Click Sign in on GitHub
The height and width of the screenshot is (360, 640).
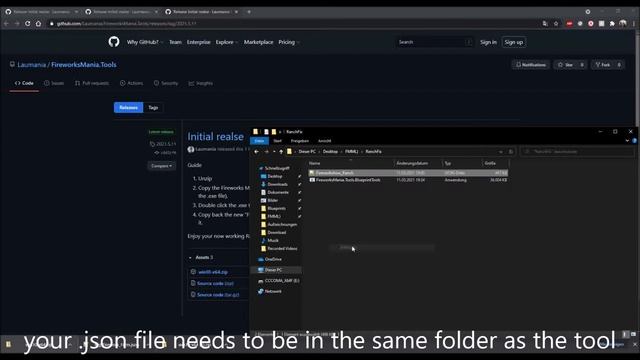click(488, 42)
